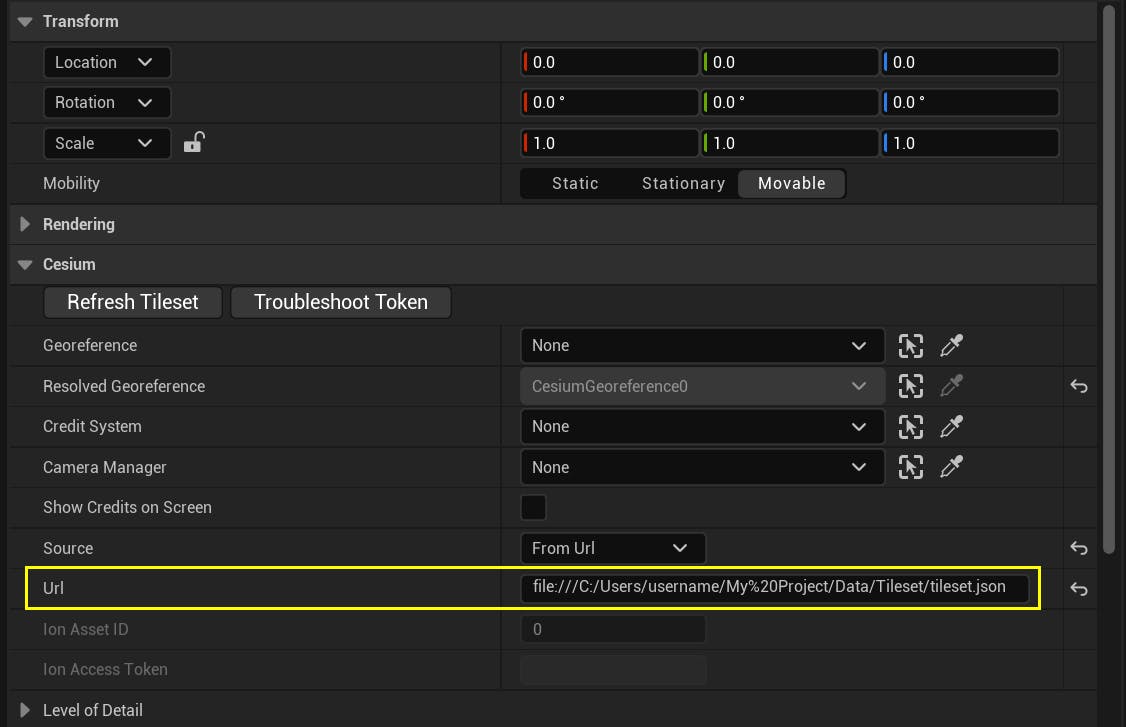1126x727 pixels.
Task: Open the Georeference None dropdown
Action: [x=700, y=345]
